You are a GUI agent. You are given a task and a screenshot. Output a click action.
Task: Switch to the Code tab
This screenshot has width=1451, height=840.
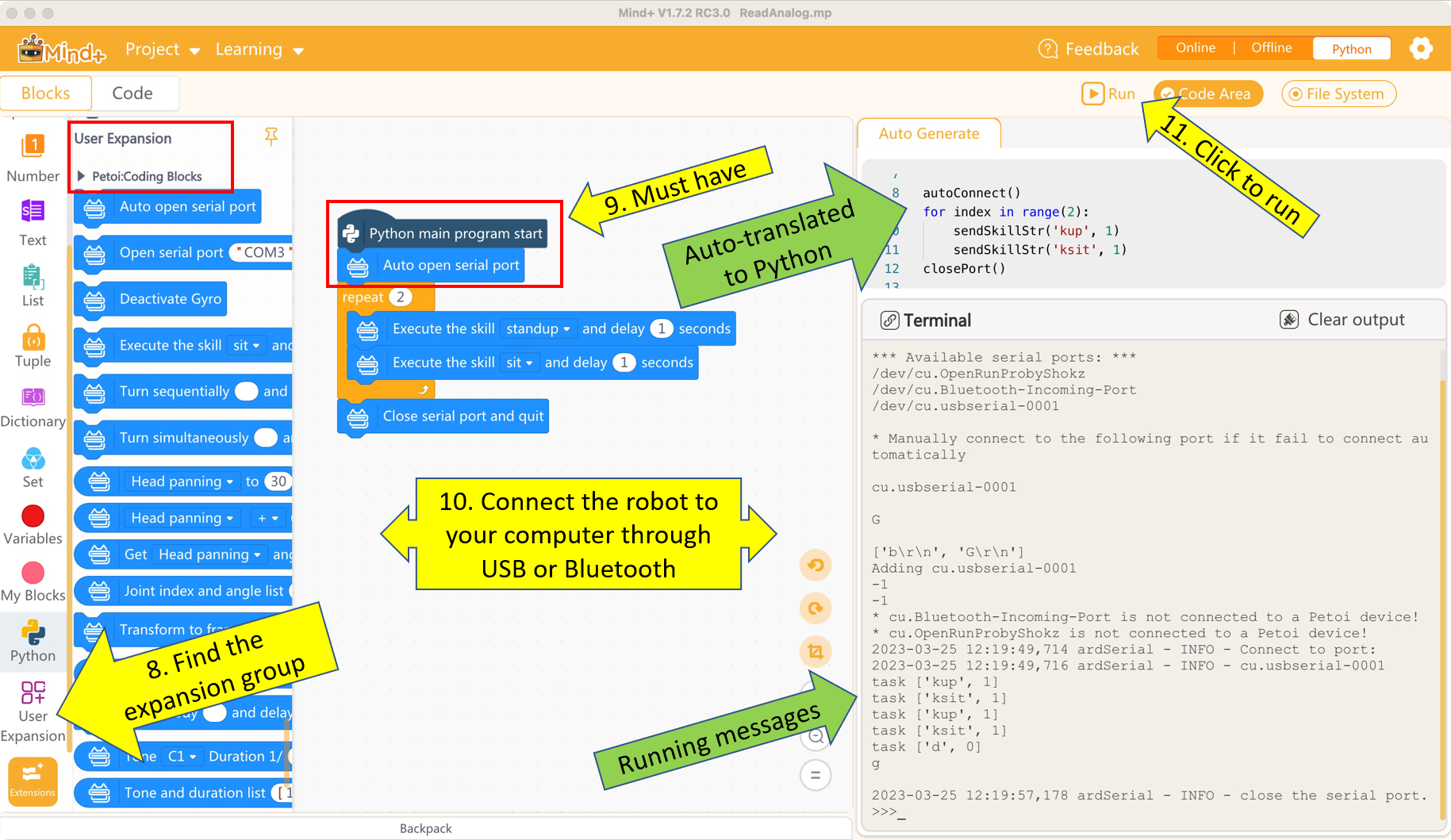click(x=132, y=93)
